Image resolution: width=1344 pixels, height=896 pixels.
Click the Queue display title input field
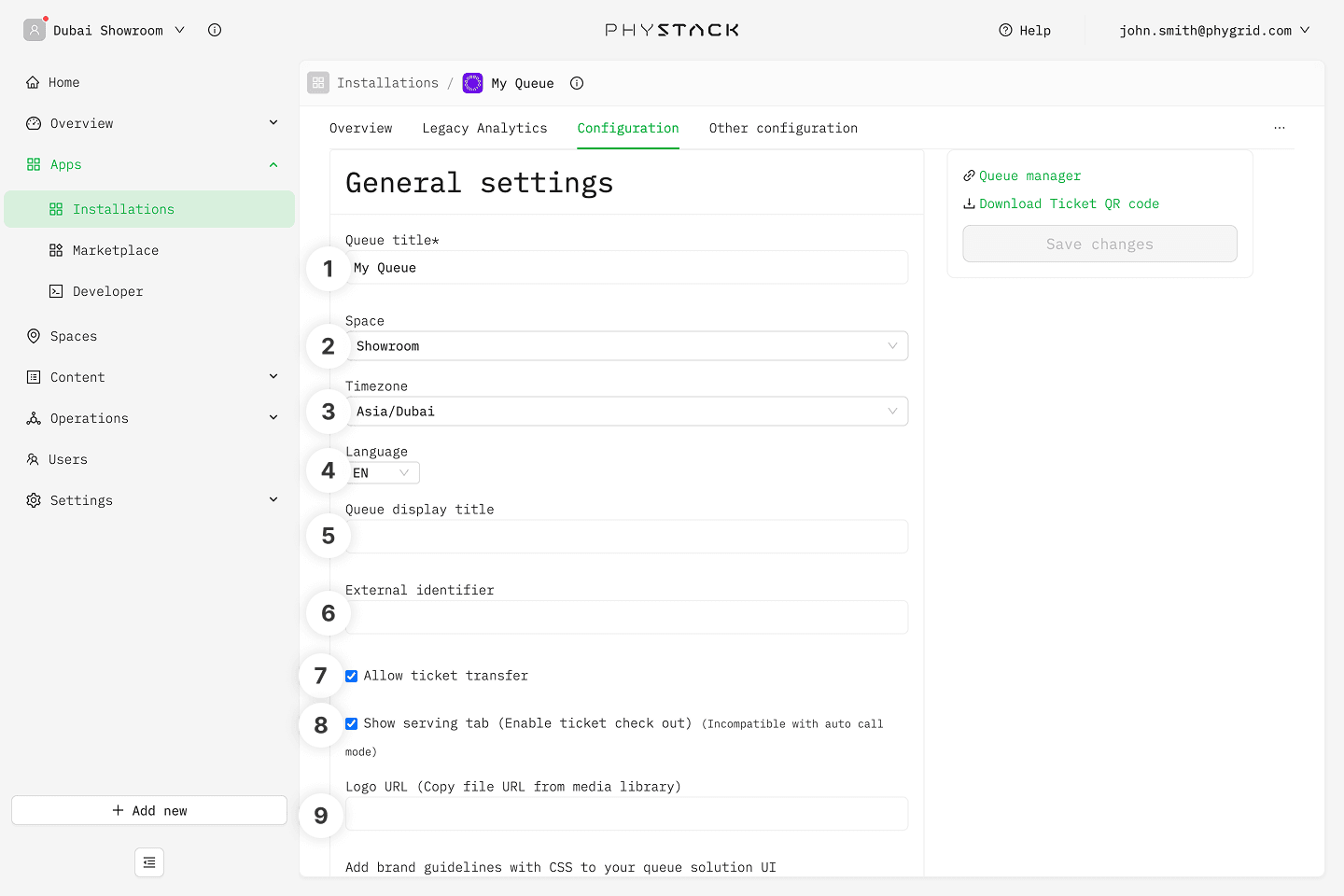(x=627, y=537)
